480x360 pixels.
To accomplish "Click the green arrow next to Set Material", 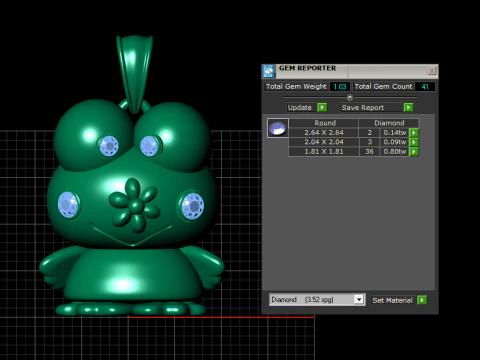I will (x=422, y=300).
